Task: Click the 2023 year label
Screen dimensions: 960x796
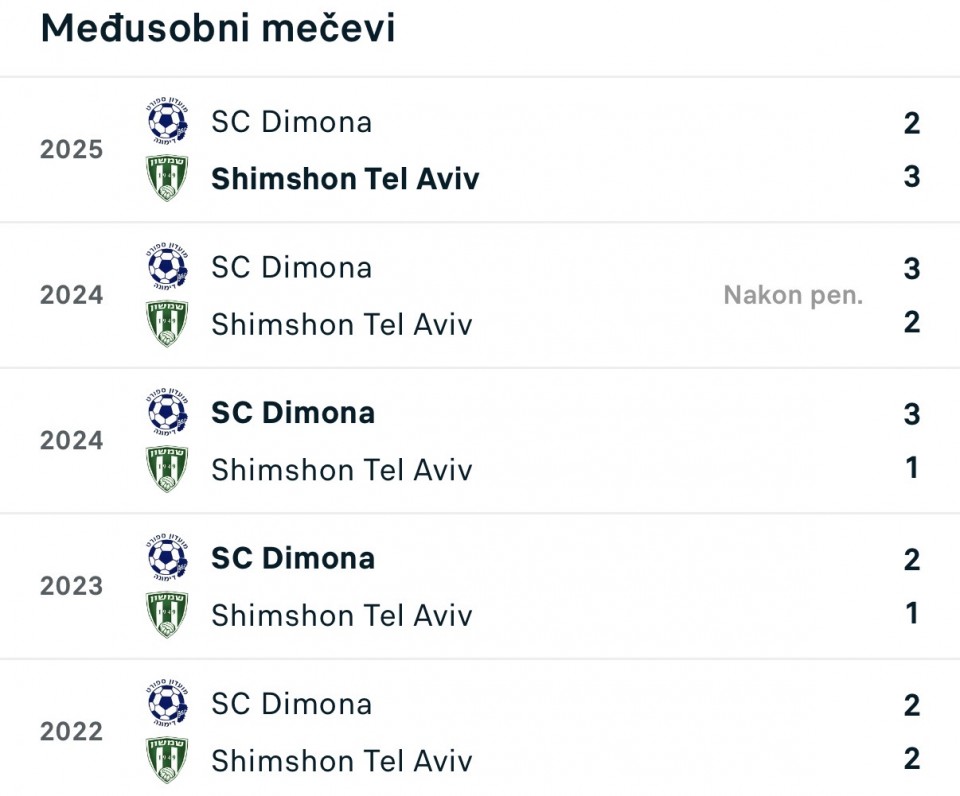Action: click(x=71, y=586)
